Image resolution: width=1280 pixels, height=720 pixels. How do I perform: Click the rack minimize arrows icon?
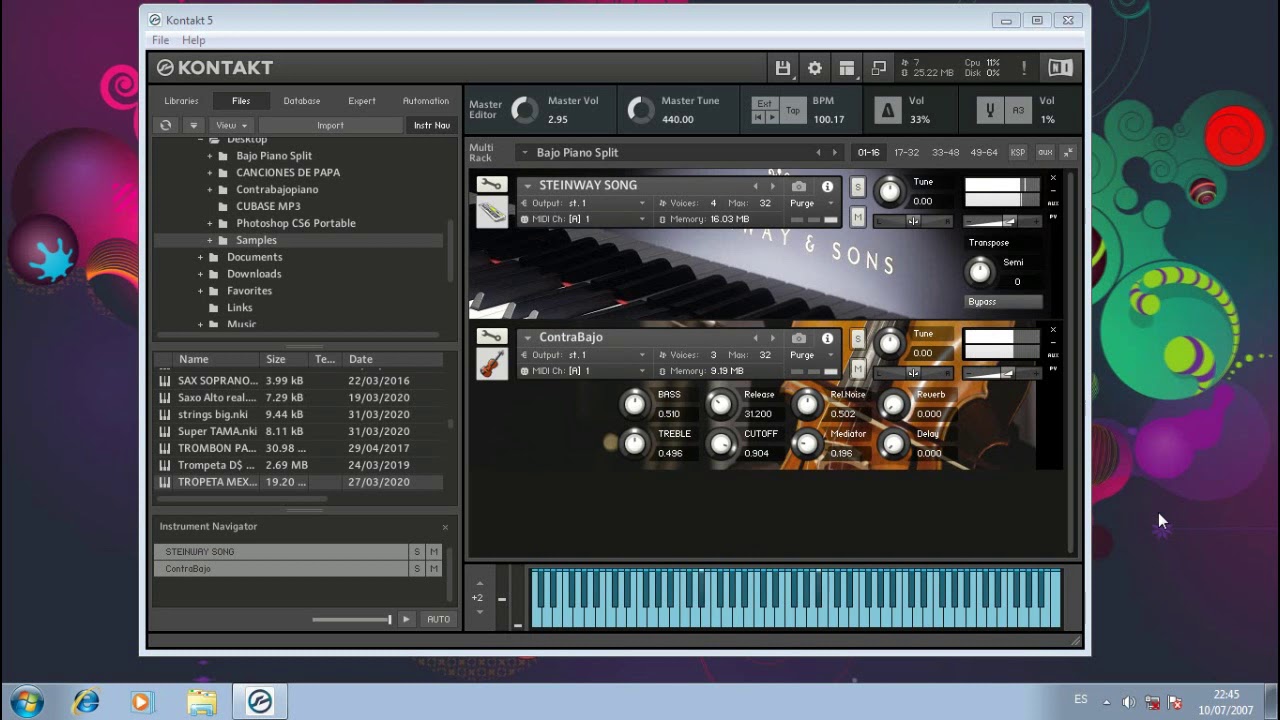coord(1068,152)
